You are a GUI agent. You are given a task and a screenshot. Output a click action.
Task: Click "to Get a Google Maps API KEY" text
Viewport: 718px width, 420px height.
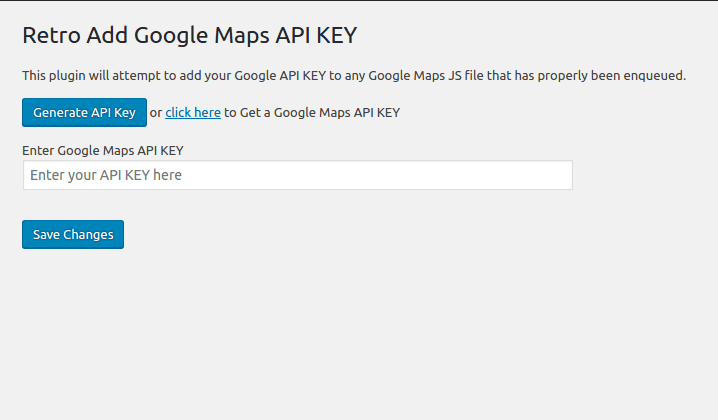click(312, 113)
